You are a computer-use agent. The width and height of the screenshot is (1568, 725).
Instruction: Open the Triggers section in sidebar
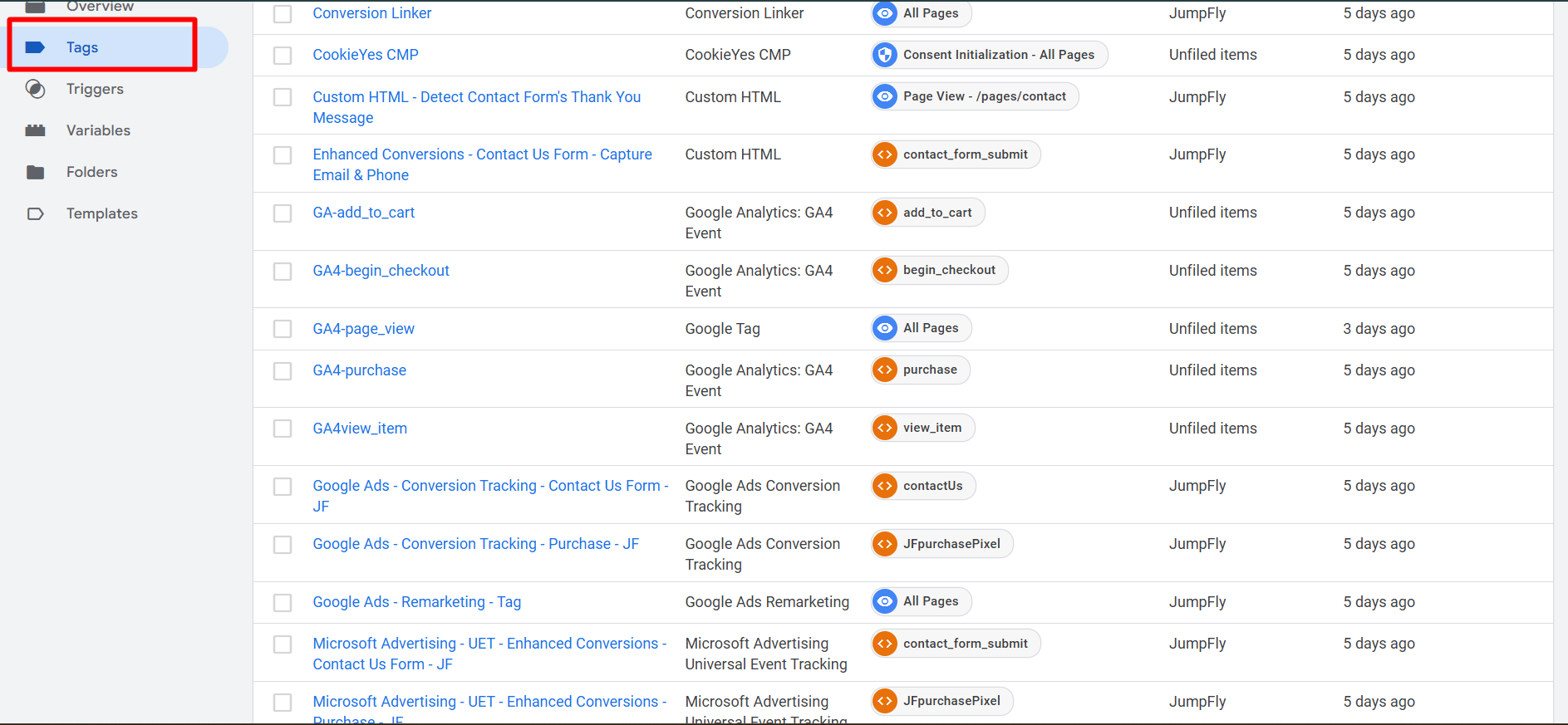(x=95, y=89)
